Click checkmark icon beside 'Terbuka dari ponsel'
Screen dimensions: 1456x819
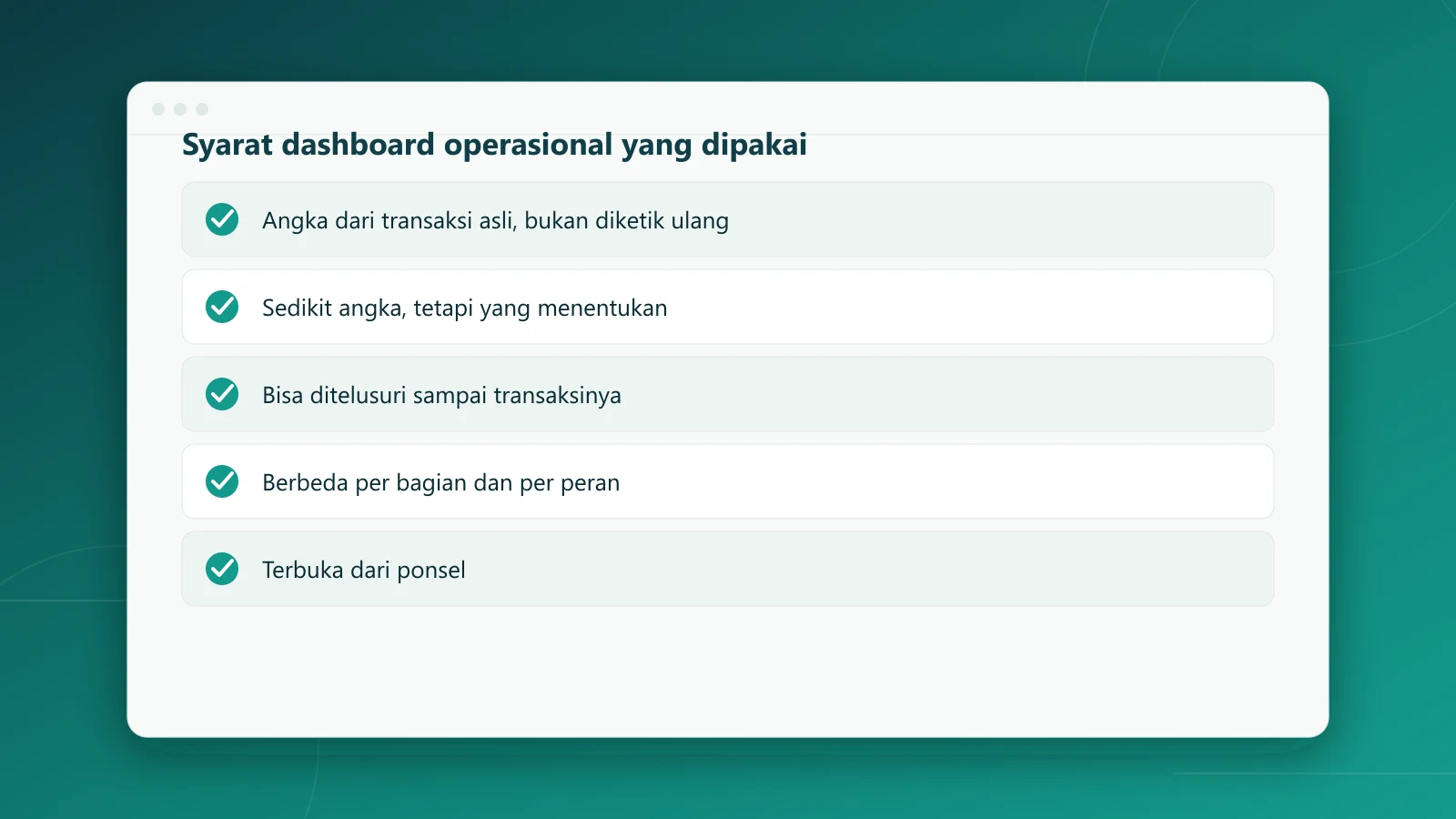tap(222, 569)
